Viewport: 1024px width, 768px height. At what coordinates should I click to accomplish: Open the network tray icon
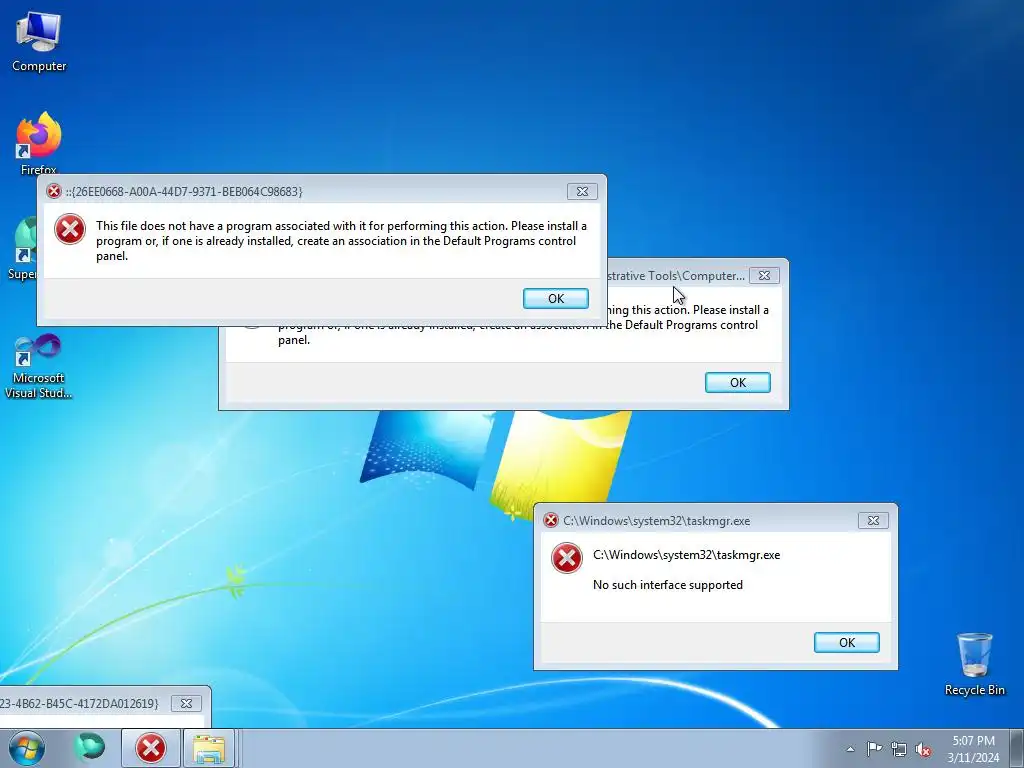coord(899,749)
